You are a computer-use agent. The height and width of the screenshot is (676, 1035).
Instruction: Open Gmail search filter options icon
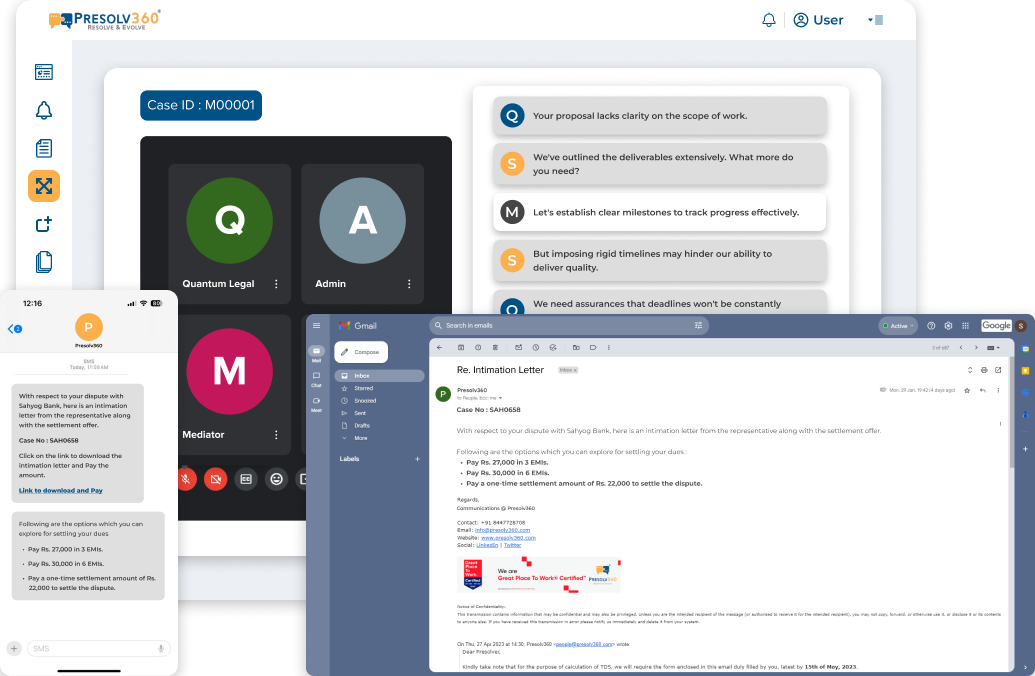pos(698,325)
